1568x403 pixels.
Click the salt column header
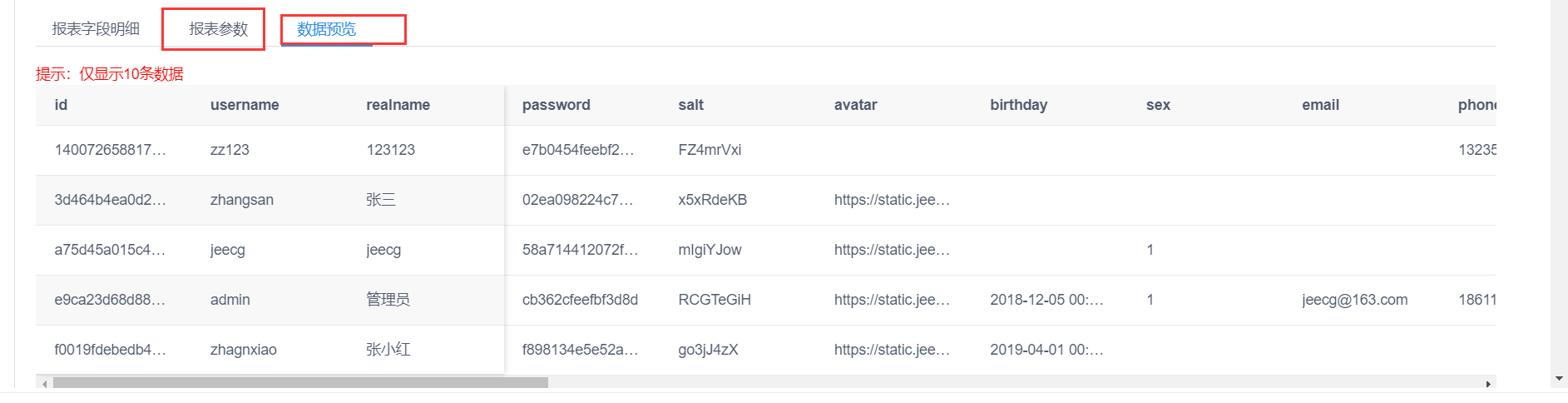[x=690, y=105]
